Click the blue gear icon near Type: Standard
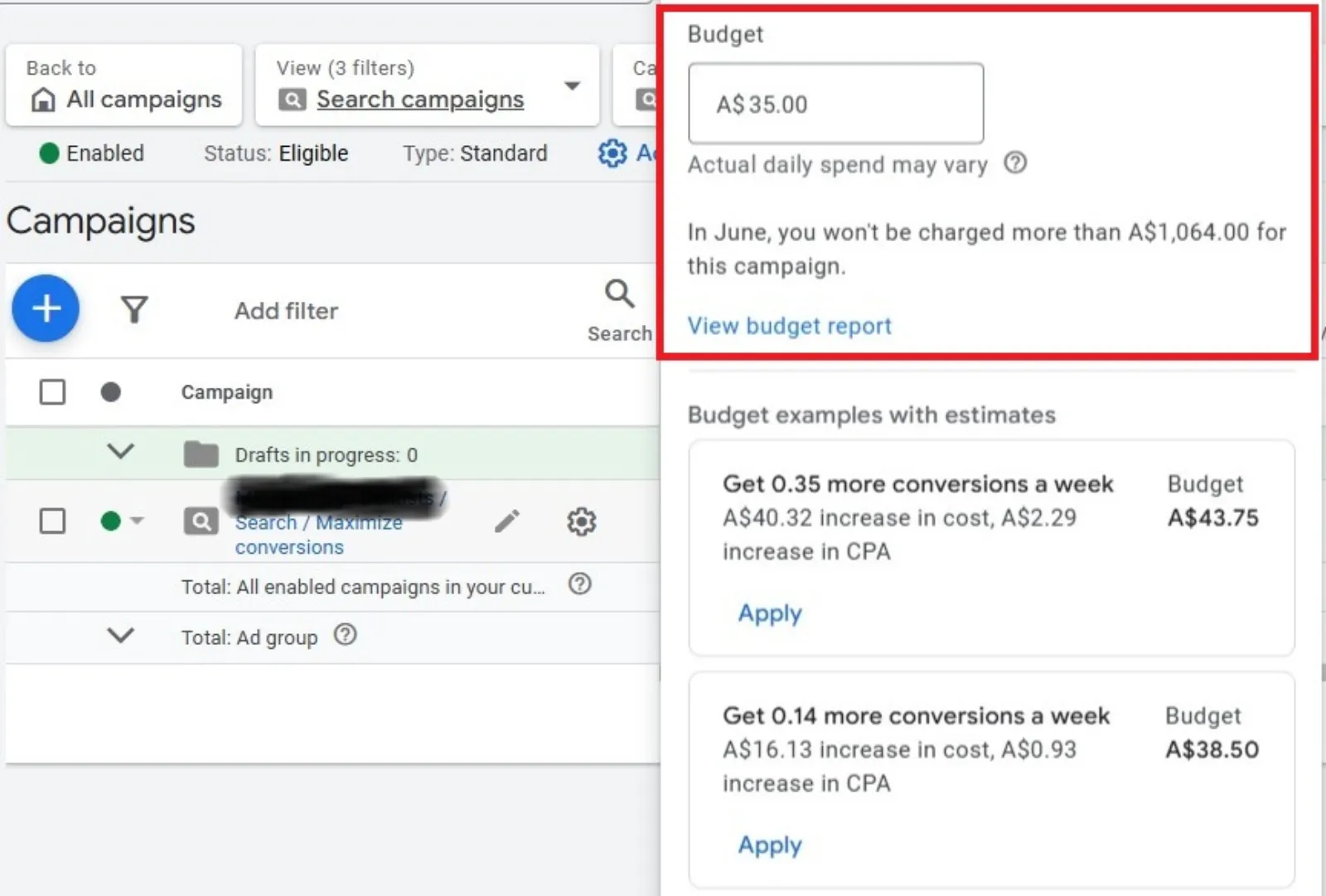The height and width of the screenshot is (896, 1326). 612,153
